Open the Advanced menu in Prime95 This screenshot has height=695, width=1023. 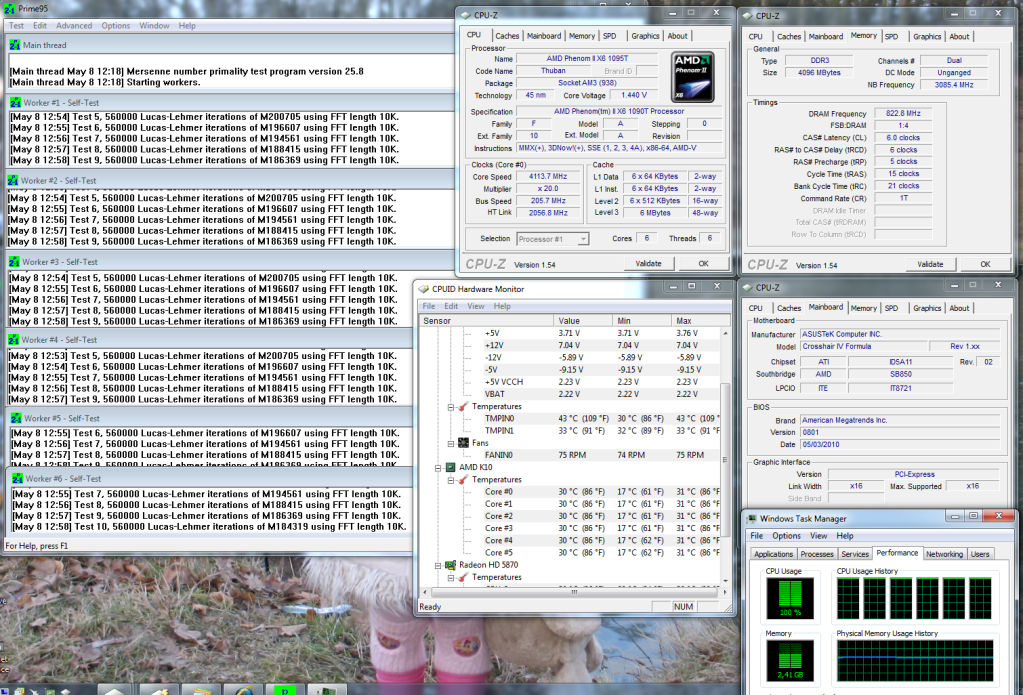[x=74, y=25]
